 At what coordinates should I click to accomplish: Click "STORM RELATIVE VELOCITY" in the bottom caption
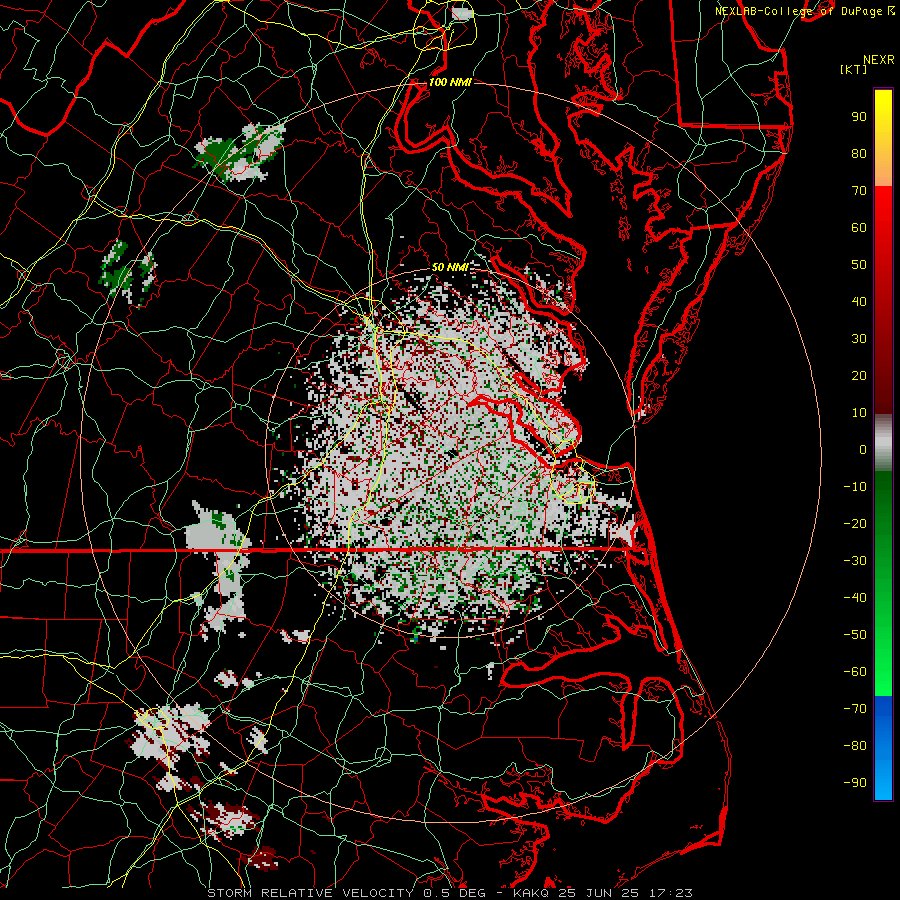313,893
